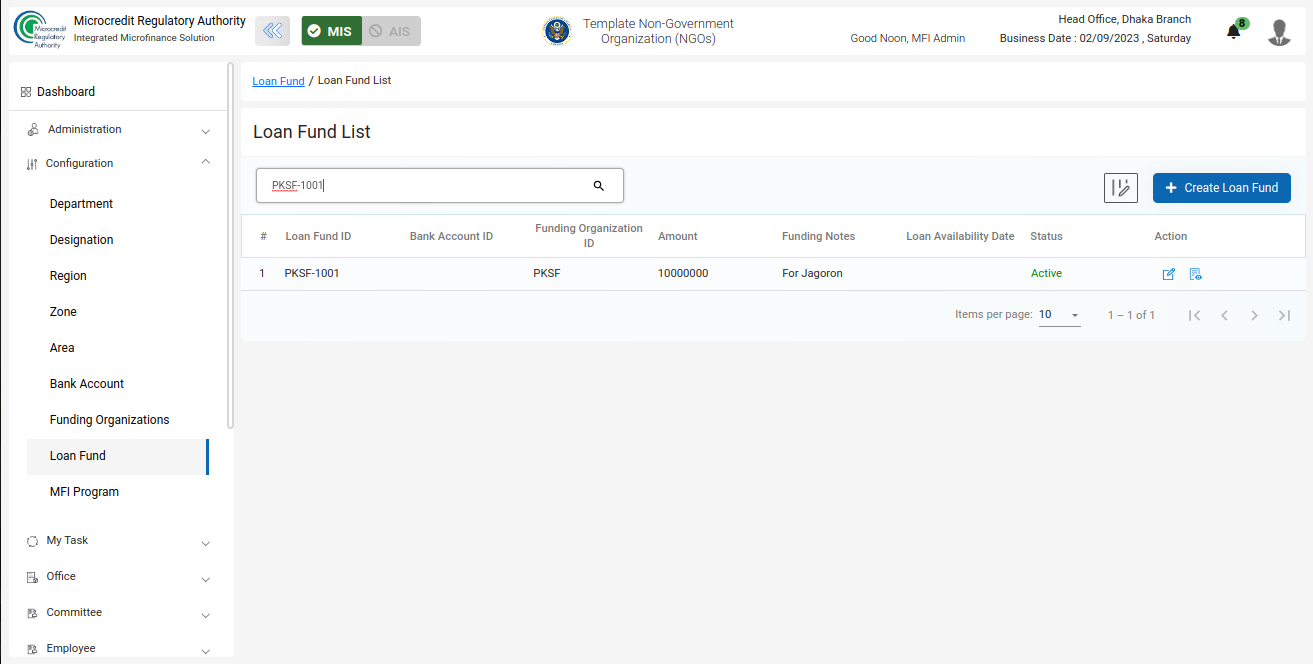This screenshot has width=1313, height=664.
Task: Expand the Committee menu chevron
Action: pos(205,616)
